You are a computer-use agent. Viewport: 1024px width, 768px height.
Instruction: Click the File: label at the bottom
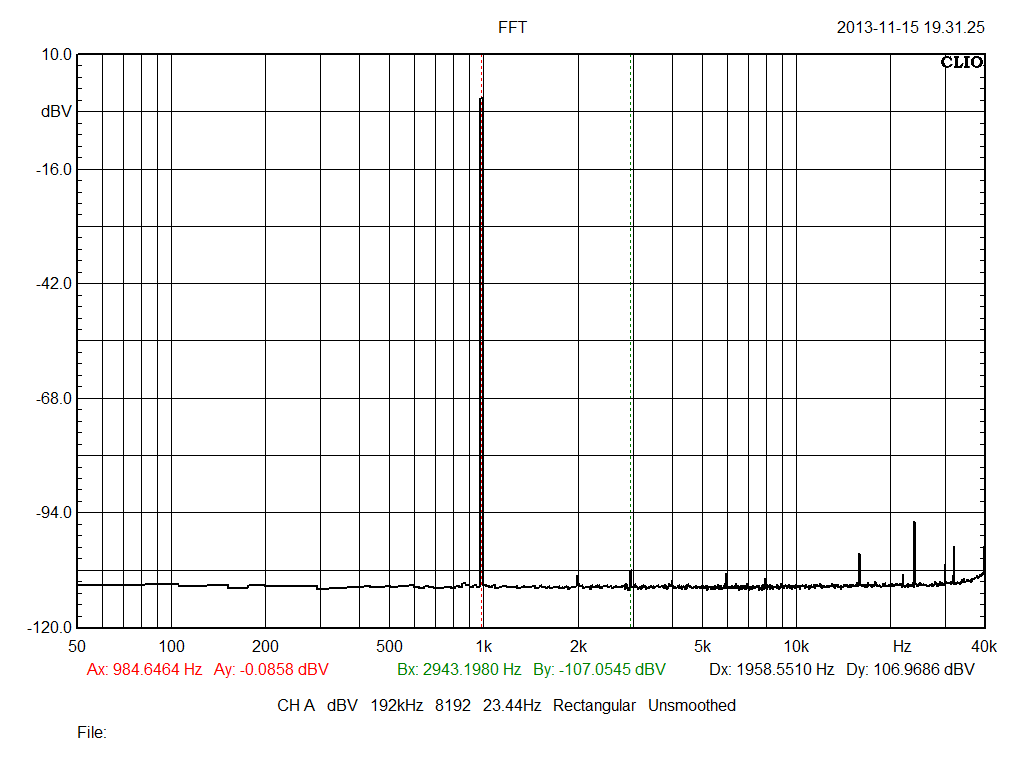[92, 733]
